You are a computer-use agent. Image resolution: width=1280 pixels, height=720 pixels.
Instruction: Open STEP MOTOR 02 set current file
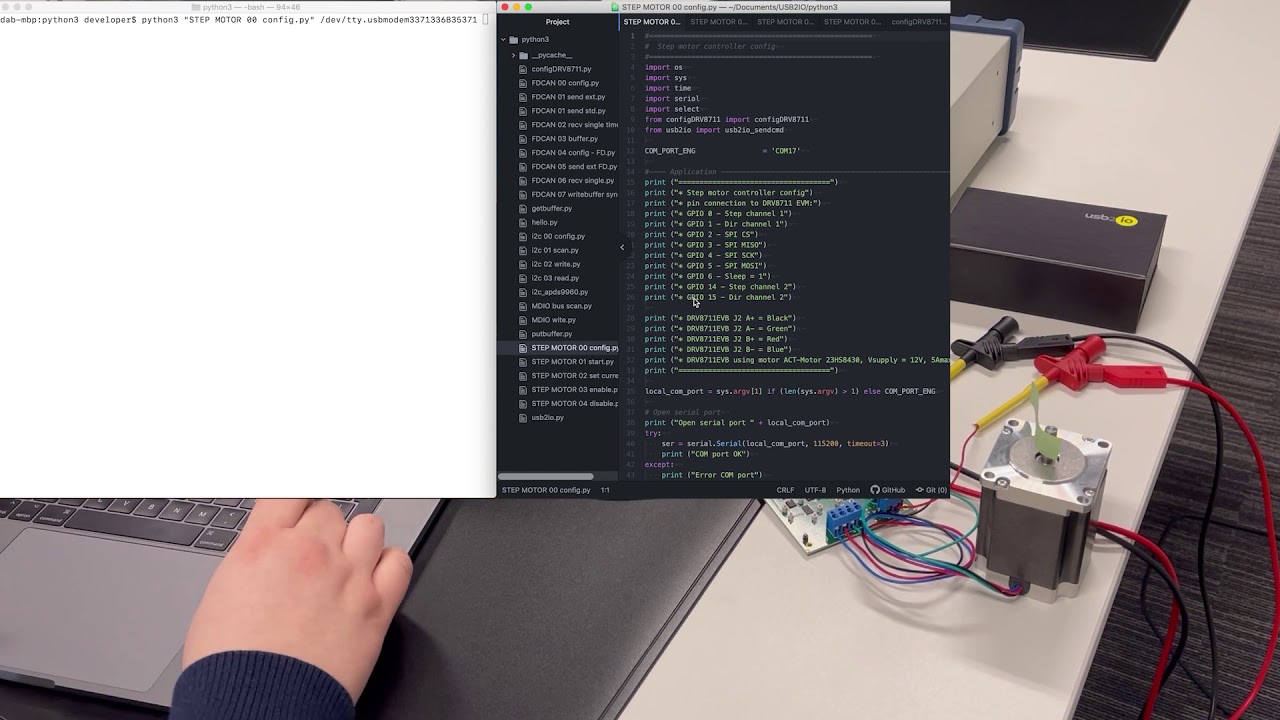click(x=574, y=376)
